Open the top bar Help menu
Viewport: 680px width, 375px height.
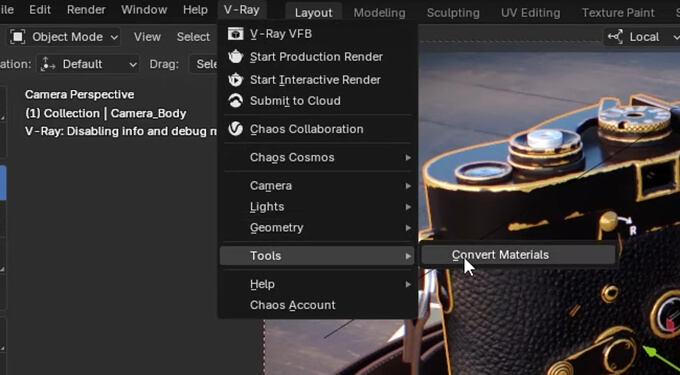195,10
